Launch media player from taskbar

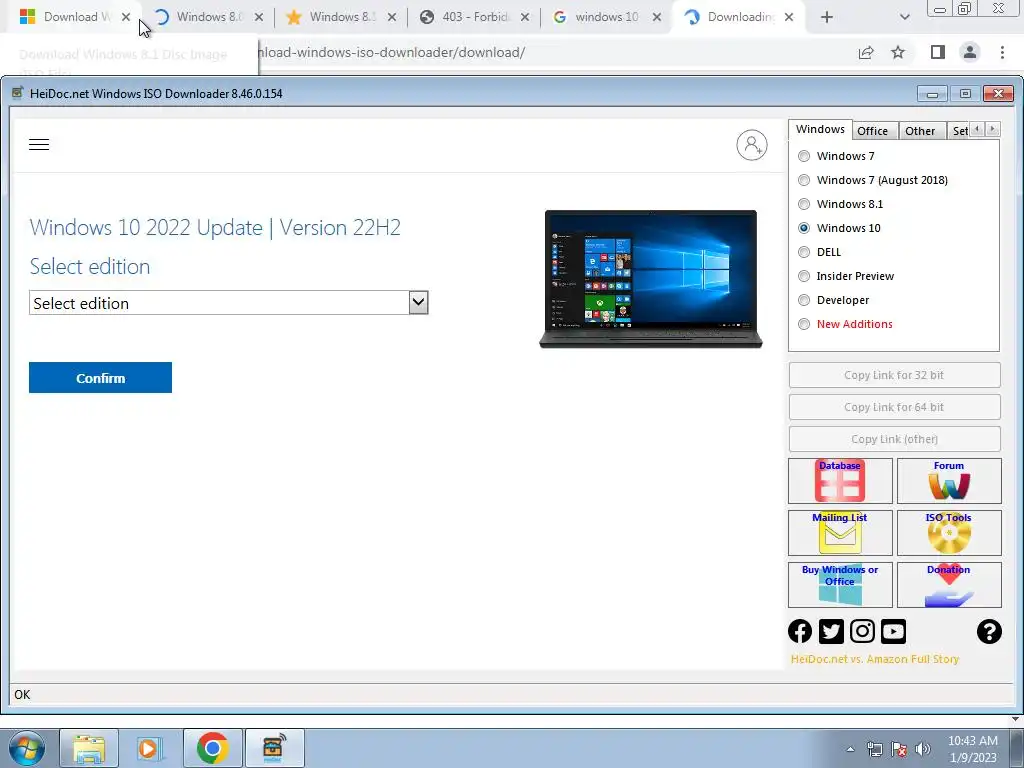coord(150,748)
